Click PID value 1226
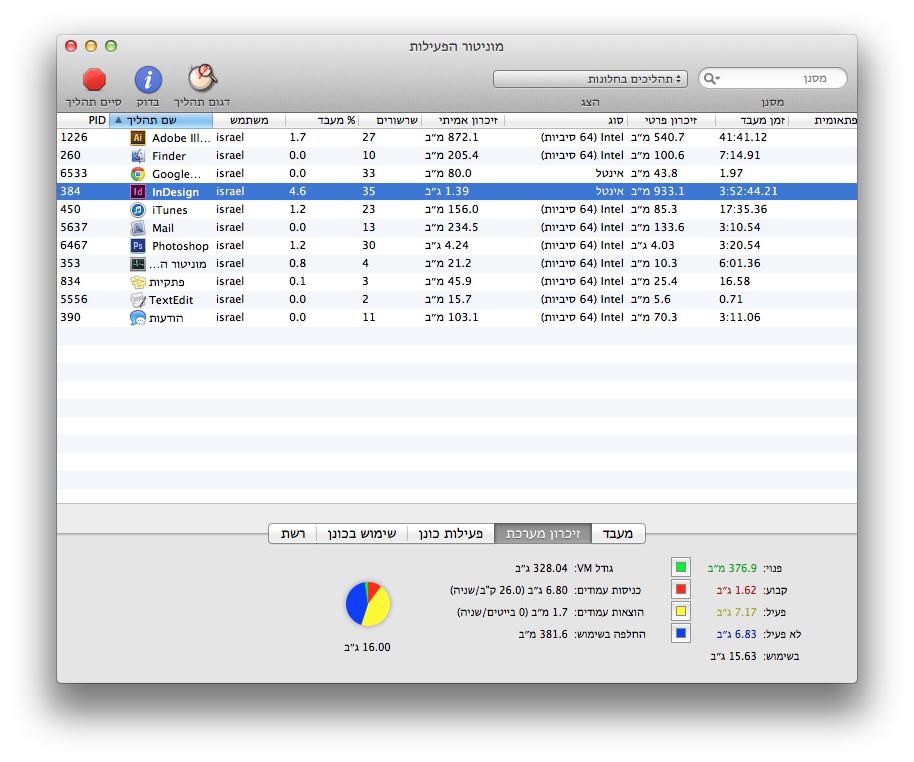The image size is (914, 762). [74, 137]
